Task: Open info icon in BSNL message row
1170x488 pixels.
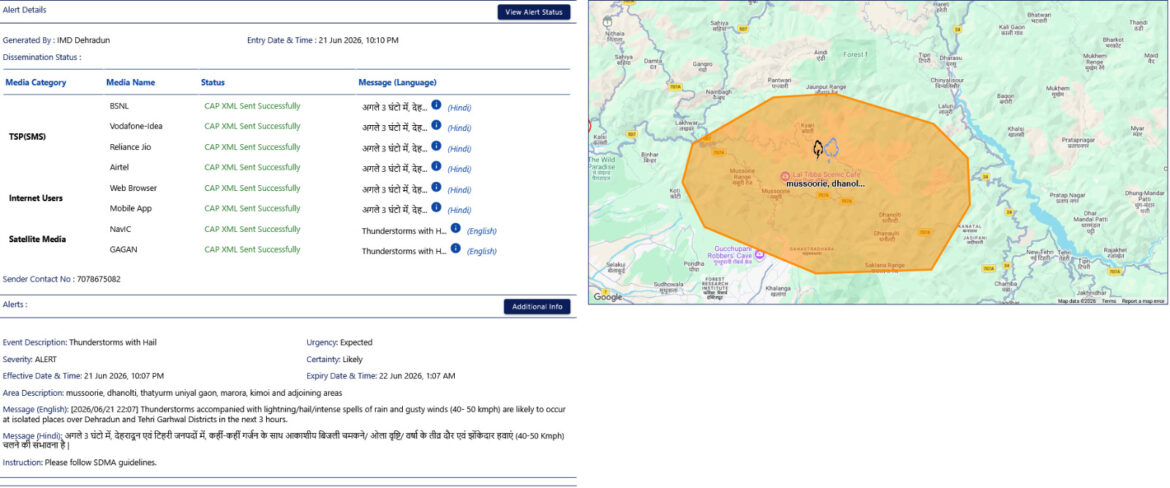Action: click(x=437, y=105)
